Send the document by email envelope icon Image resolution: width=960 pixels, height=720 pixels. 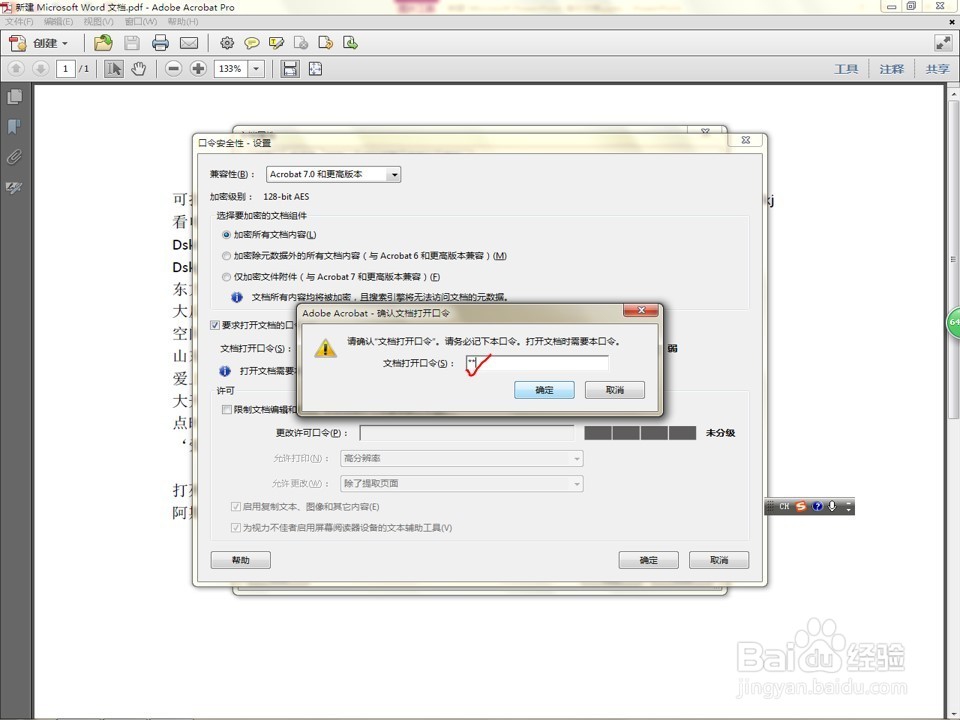pos(189,43)
